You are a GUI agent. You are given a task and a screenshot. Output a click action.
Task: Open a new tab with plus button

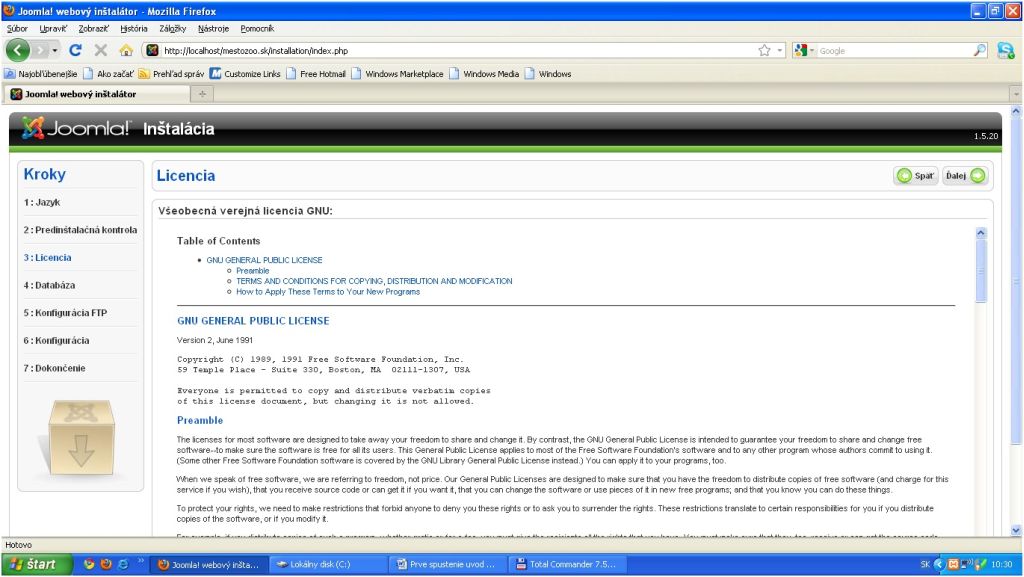202,94
